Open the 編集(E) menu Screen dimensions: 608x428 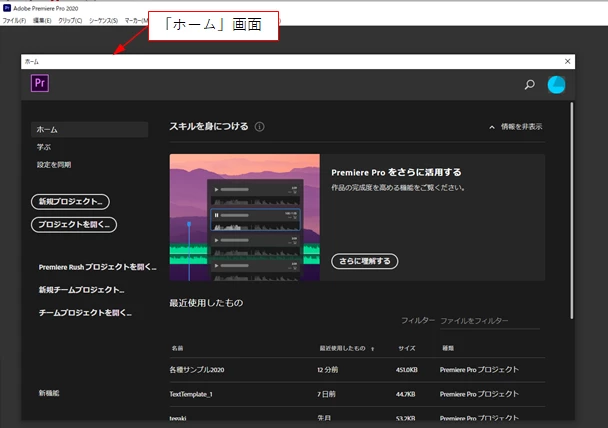[42, 21]
